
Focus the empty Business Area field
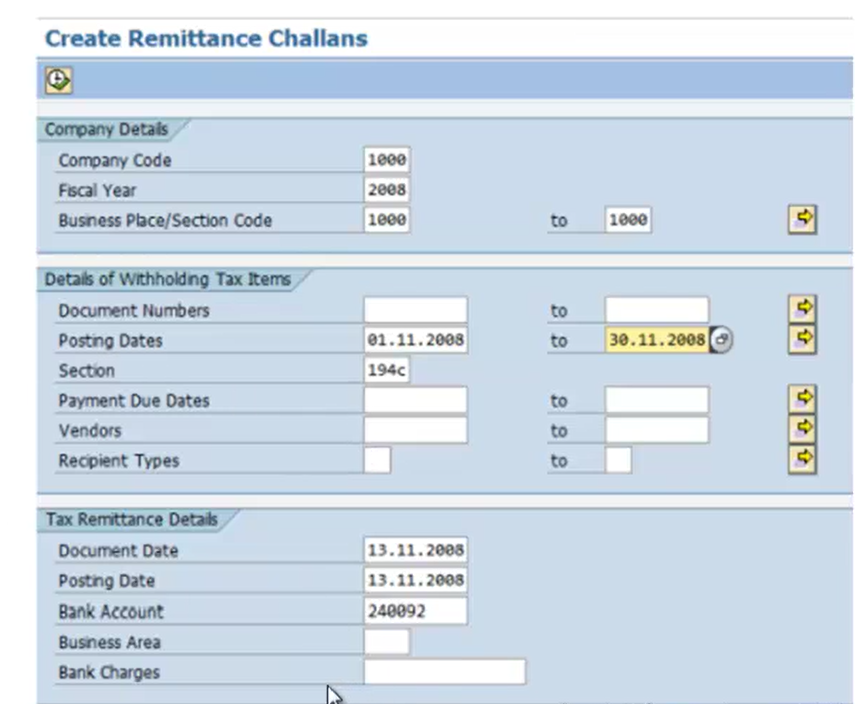(x=387, y=641)
